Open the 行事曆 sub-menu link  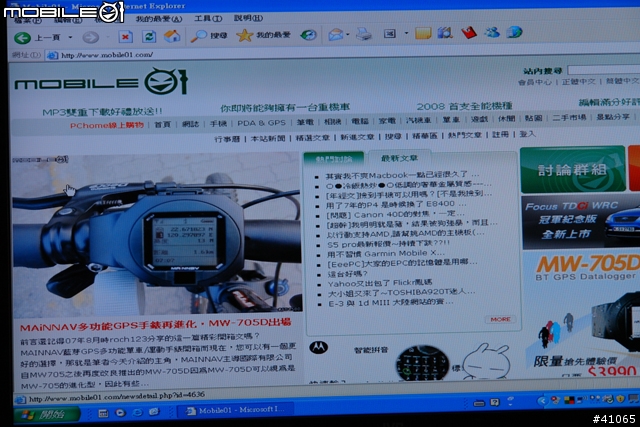point(227,139)
